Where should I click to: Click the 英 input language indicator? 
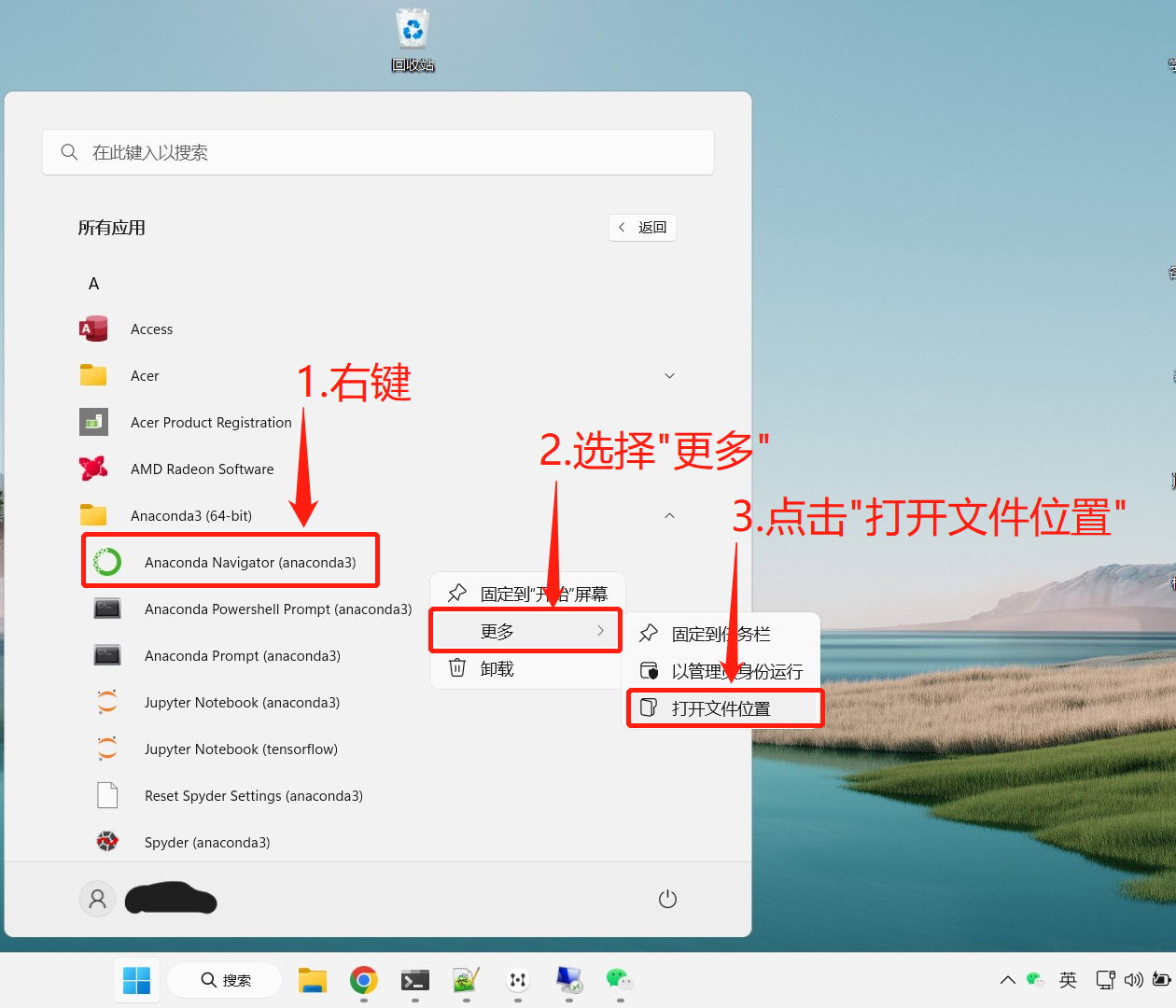coord(1068,980)
